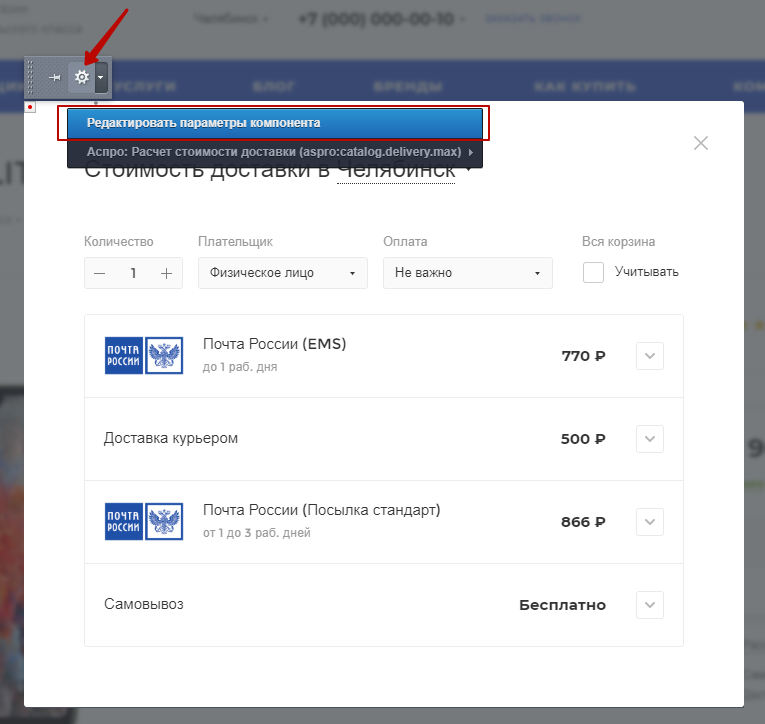
Task: Expand the 'Самовывоз' row chevron
Action: (649, 605)
